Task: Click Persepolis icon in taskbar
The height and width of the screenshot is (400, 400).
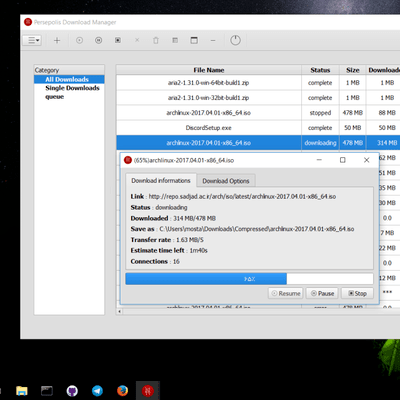Action: tap(148, 391)
